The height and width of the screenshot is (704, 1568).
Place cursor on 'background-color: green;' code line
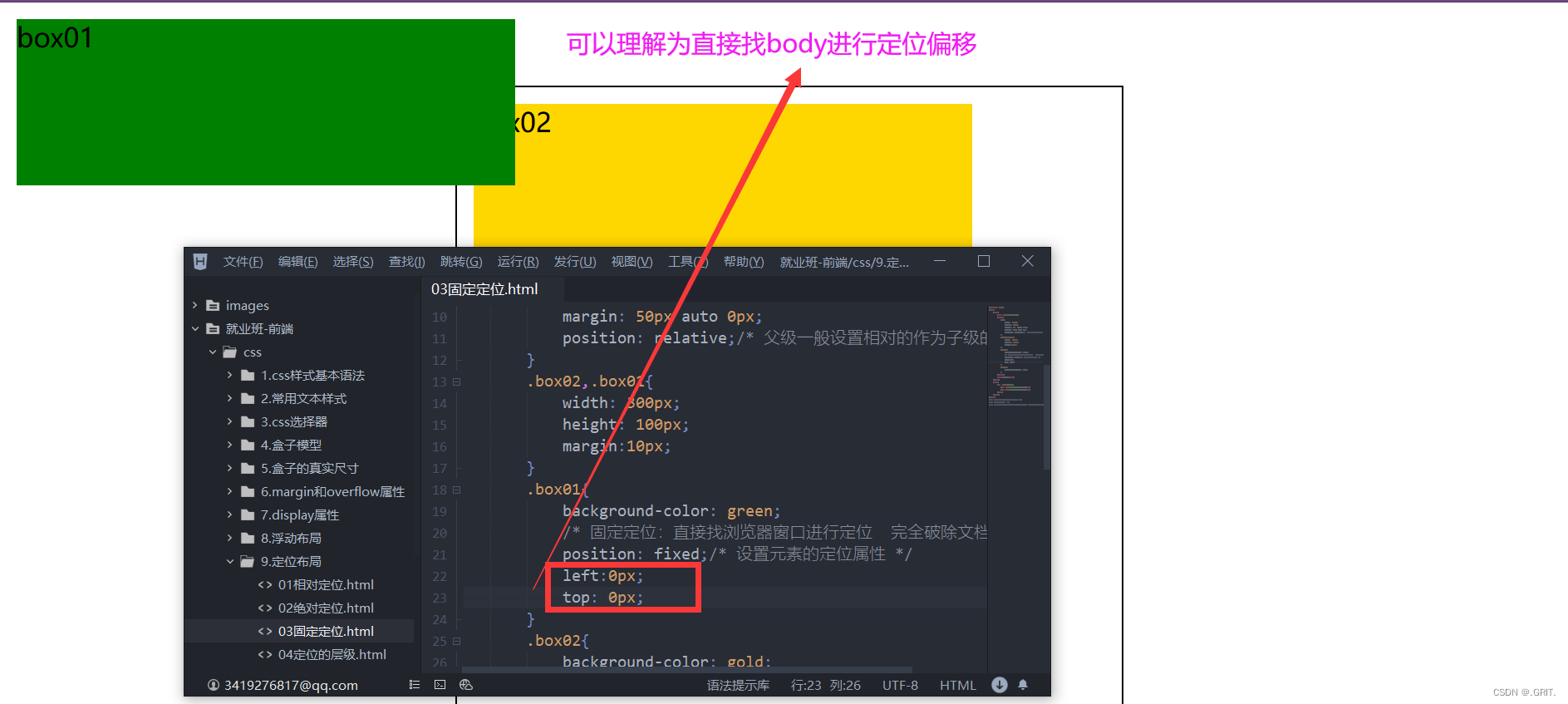click(x=671, y=511)
